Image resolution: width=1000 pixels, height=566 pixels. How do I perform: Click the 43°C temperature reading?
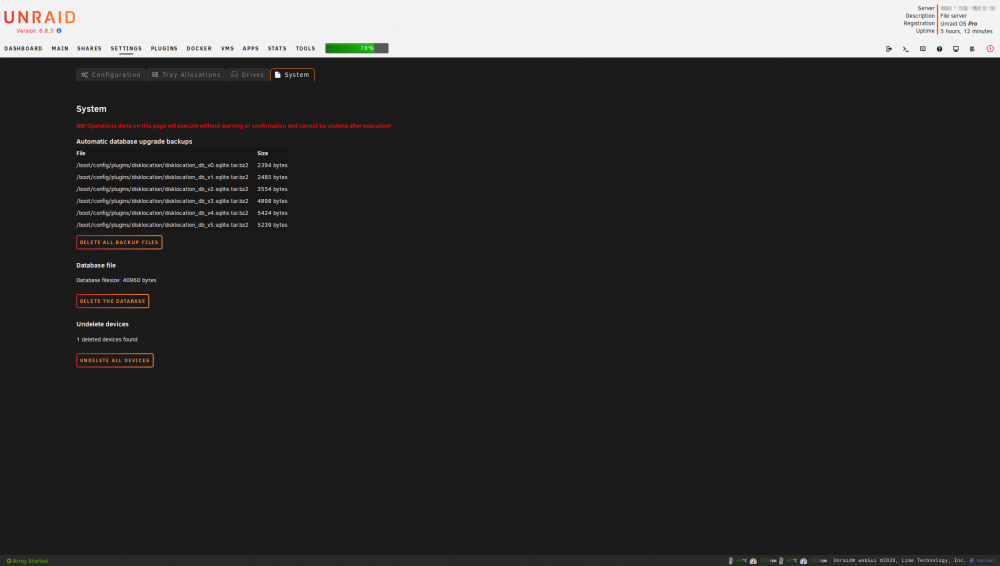click(x=791, y=561)
